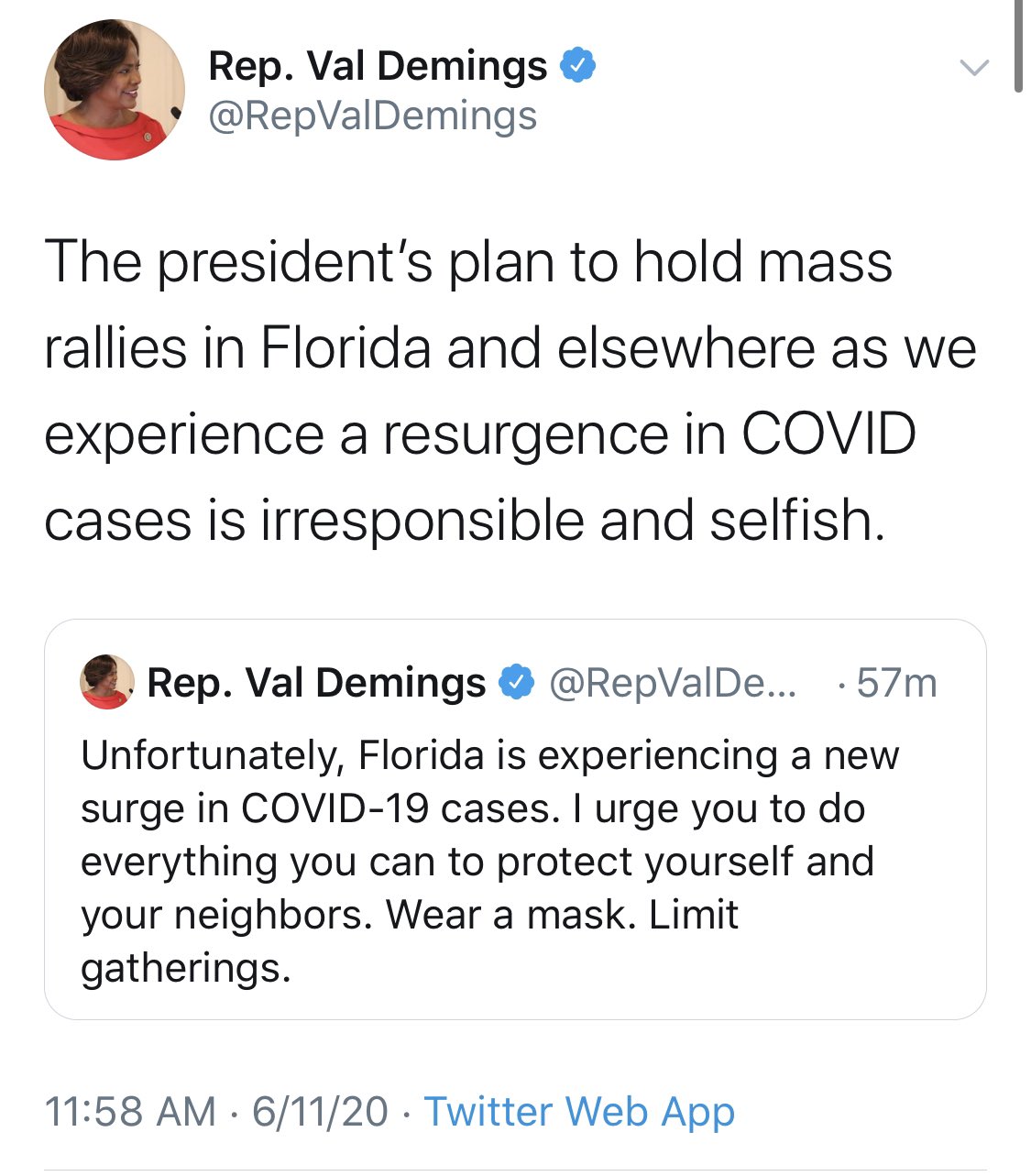Image resolution: width=1031 pixels, height=1176 pixels.
Task: Click small avatar inside the quoted tweet
Action: [x=107, y=682]
